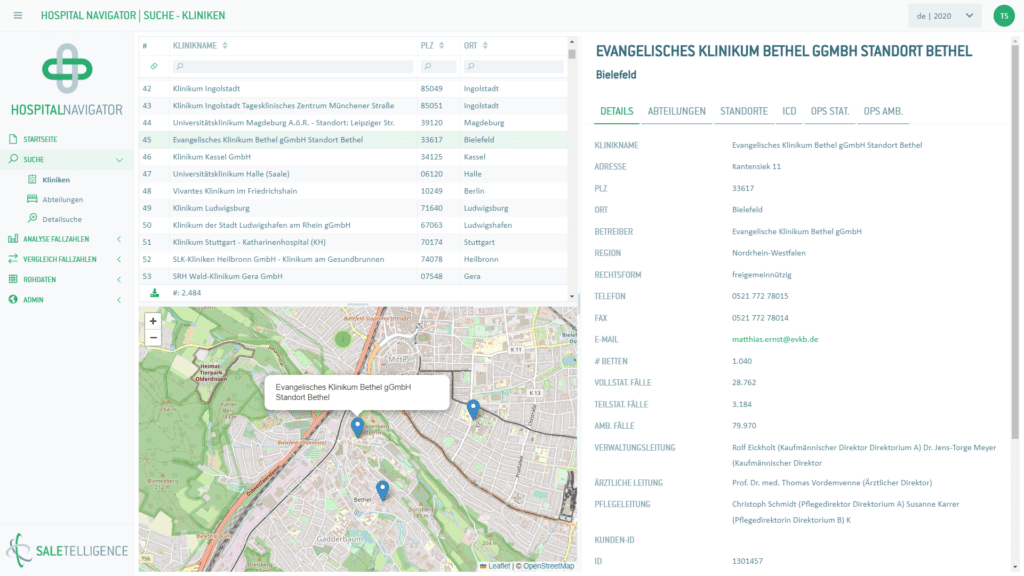
Task: Click the clear filter icon in table
Action: click(154, 66)
